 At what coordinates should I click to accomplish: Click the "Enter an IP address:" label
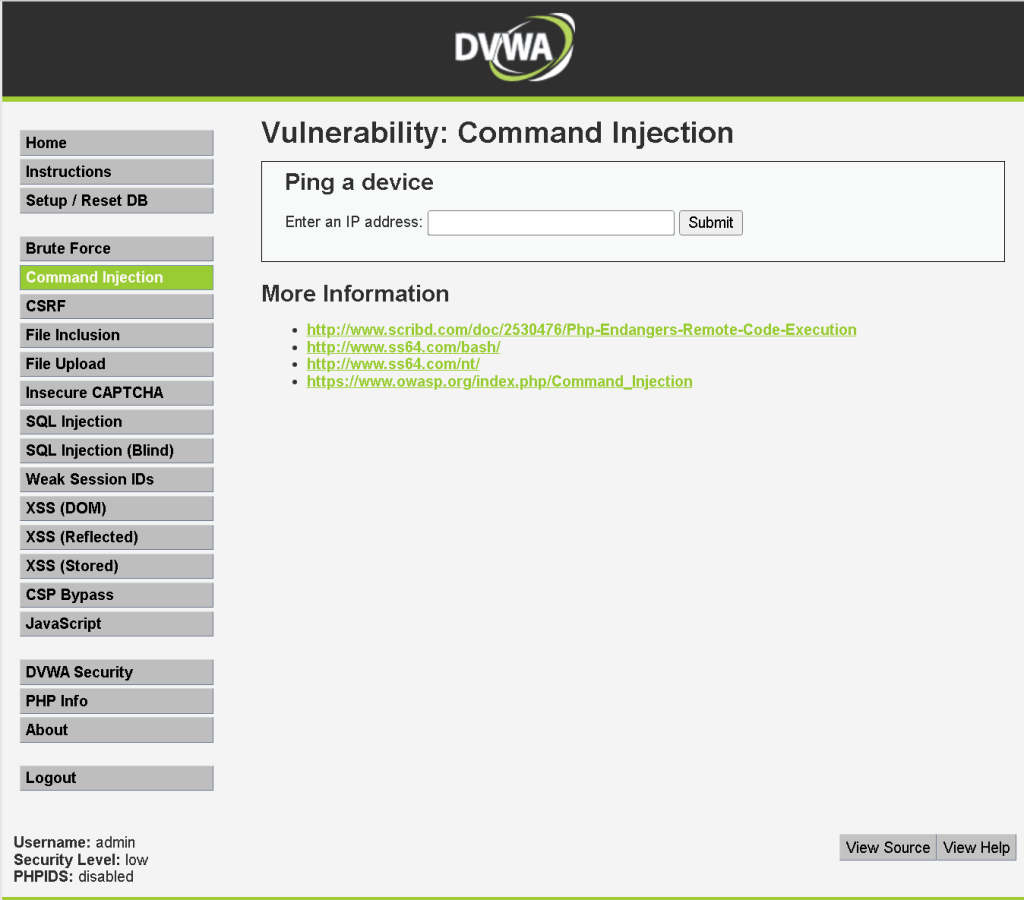[x=353, y=222]
